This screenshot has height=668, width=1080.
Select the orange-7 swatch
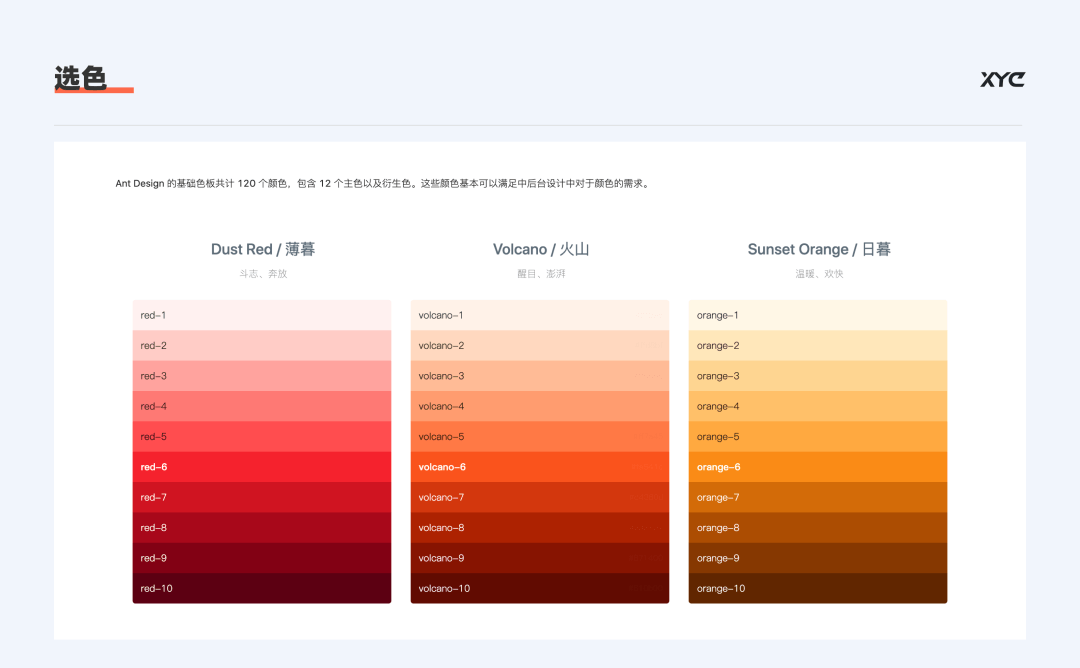click(818, 497)
